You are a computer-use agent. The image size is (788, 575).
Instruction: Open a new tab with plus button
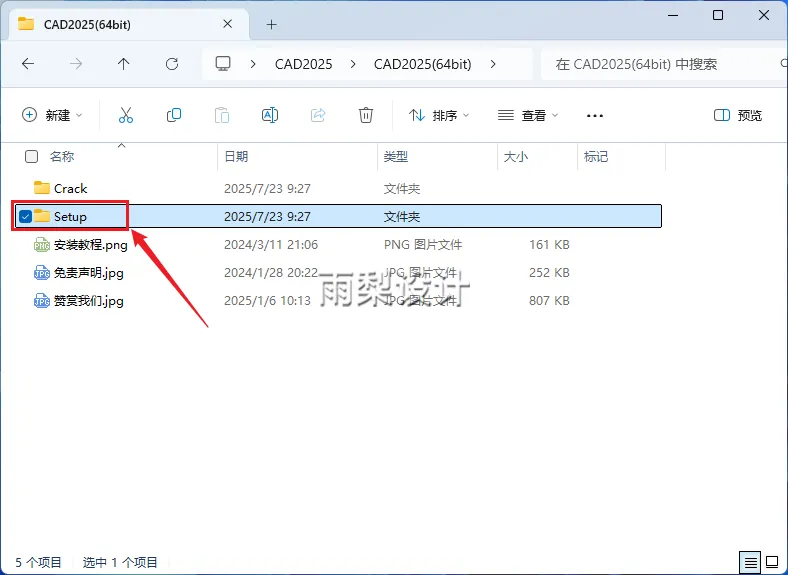(x=271, y=24)
